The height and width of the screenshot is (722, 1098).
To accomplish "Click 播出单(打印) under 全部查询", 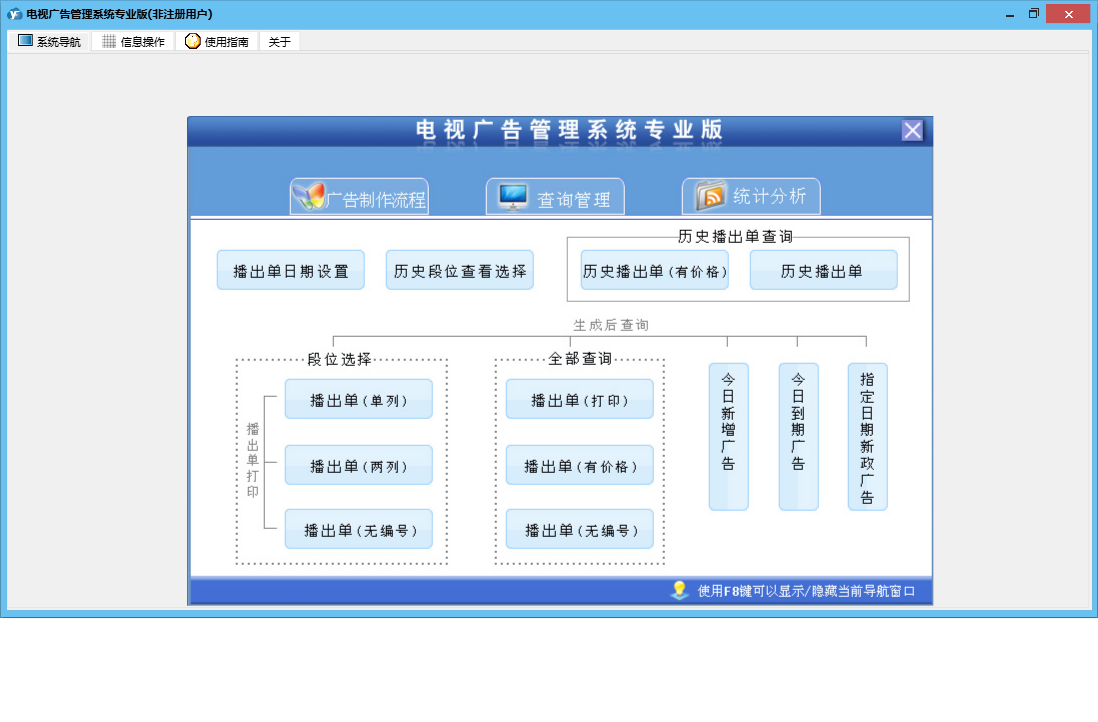I will click(x=580, y=399).
